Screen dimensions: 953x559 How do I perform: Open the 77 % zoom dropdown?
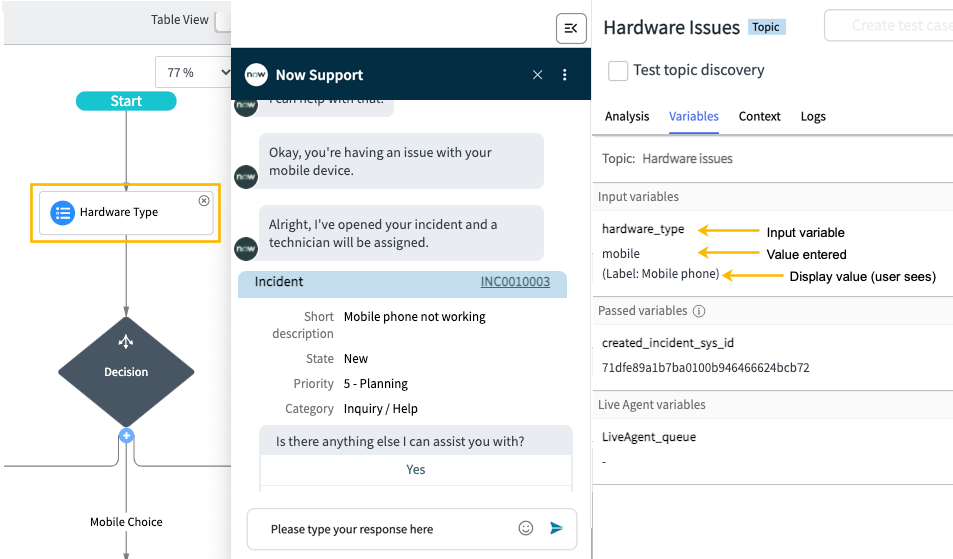click(x=193, y=72)
